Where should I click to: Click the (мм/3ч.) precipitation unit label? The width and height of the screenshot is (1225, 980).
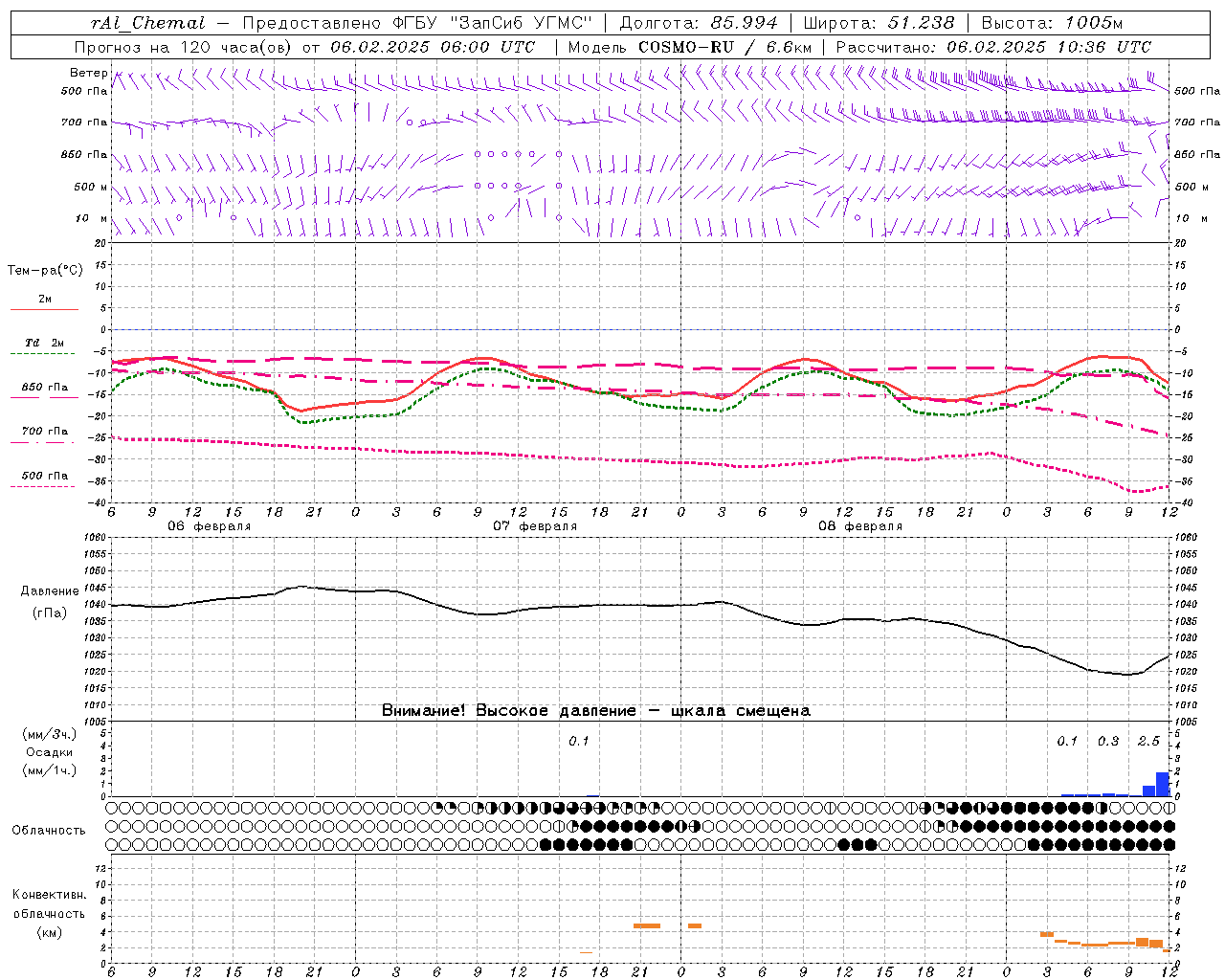49,735
